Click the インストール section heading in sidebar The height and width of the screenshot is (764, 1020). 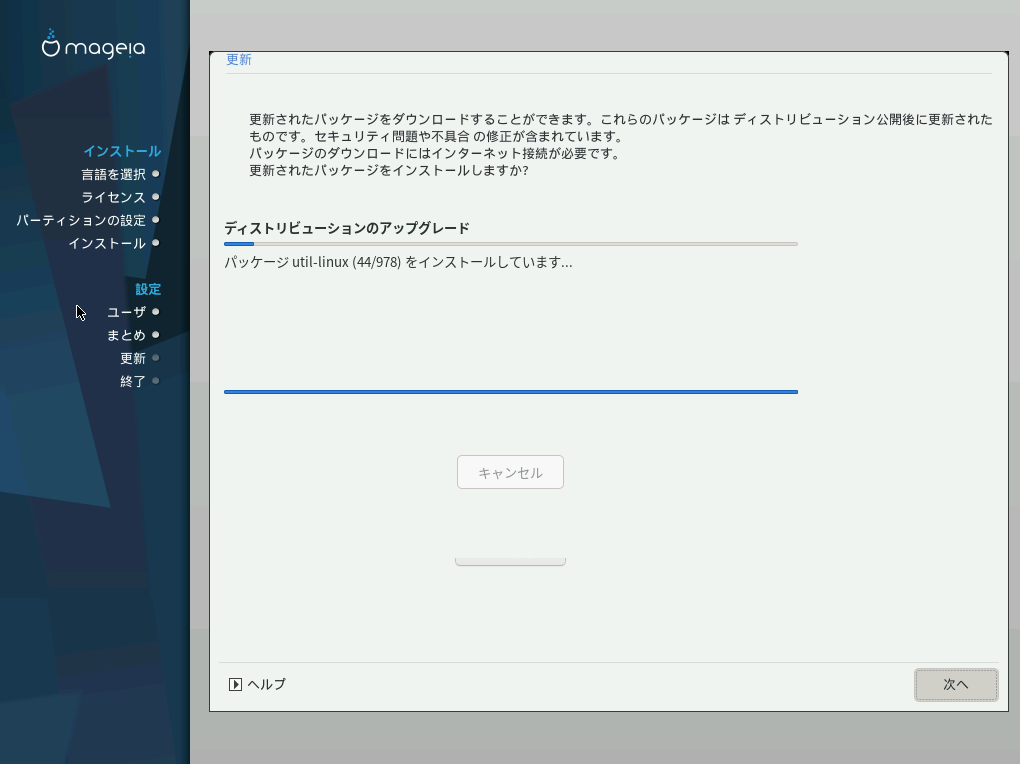122,151
